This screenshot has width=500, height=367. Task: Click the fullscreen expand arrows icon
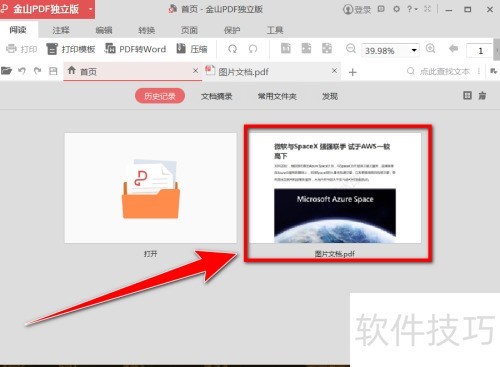coord(428,9)
